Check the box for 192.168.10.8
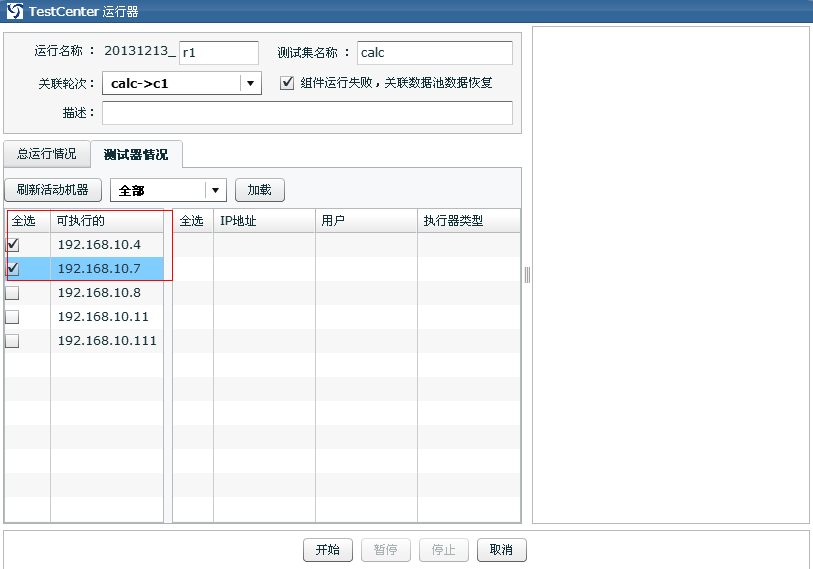This screenshot has width=813, height=569. [x=13, y=293]
